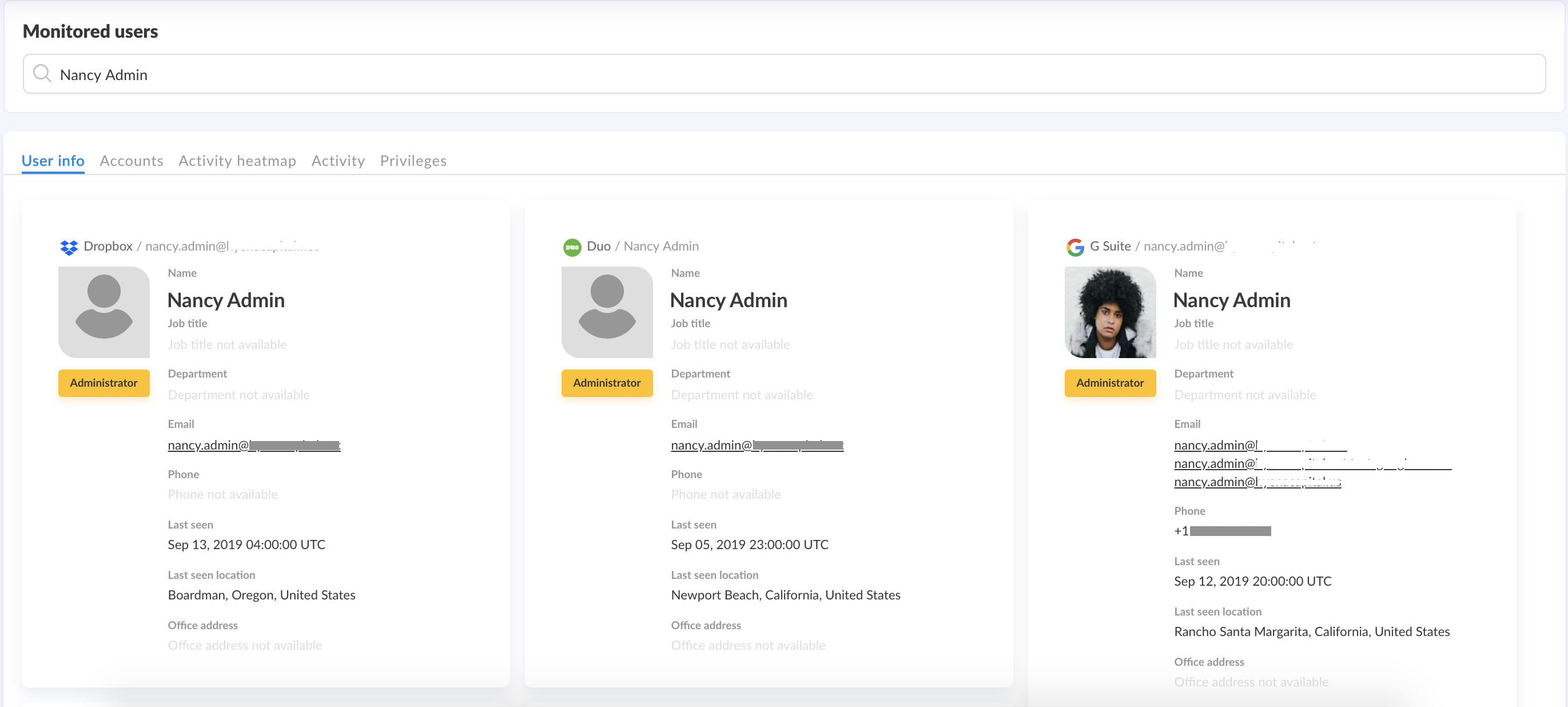Click Dropbox card placeholder avatar
The width and height of the screenshot is (1568, 707).
click(x=104, y=312)
